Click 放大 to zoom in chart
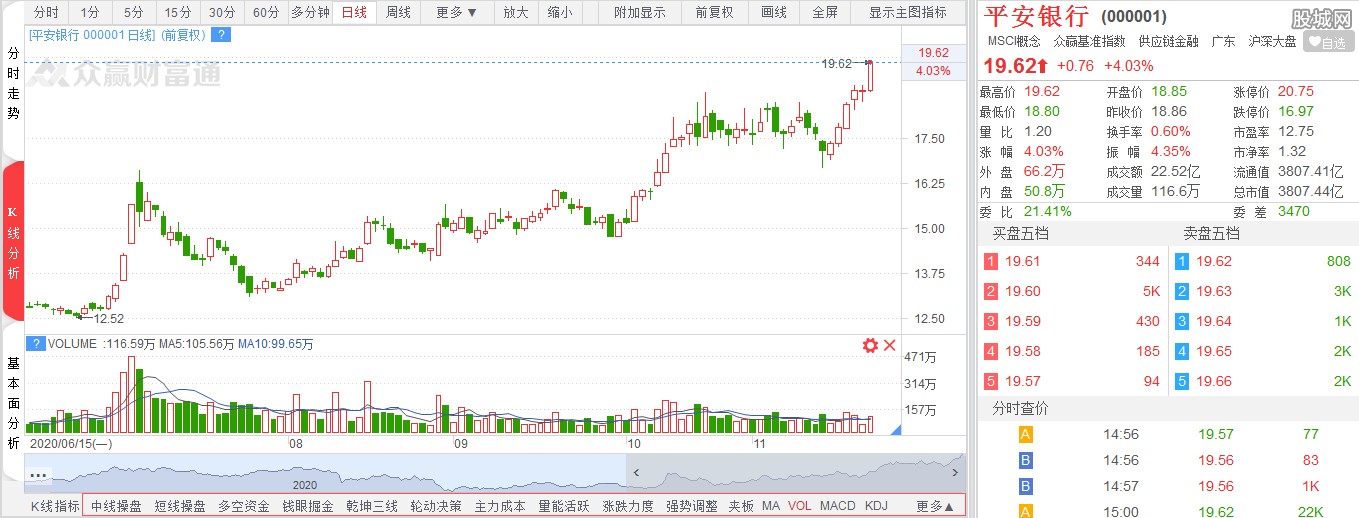The height and width of the screenshot is (518, 1359). point(516,13)
